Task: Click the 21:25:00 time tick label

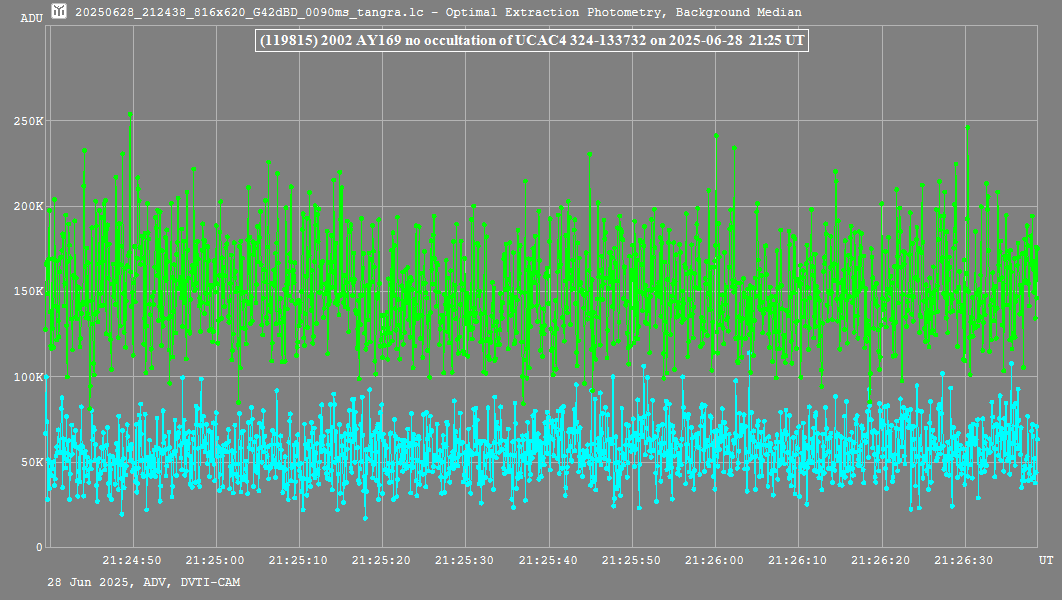Action: click(x=215, y=560)
